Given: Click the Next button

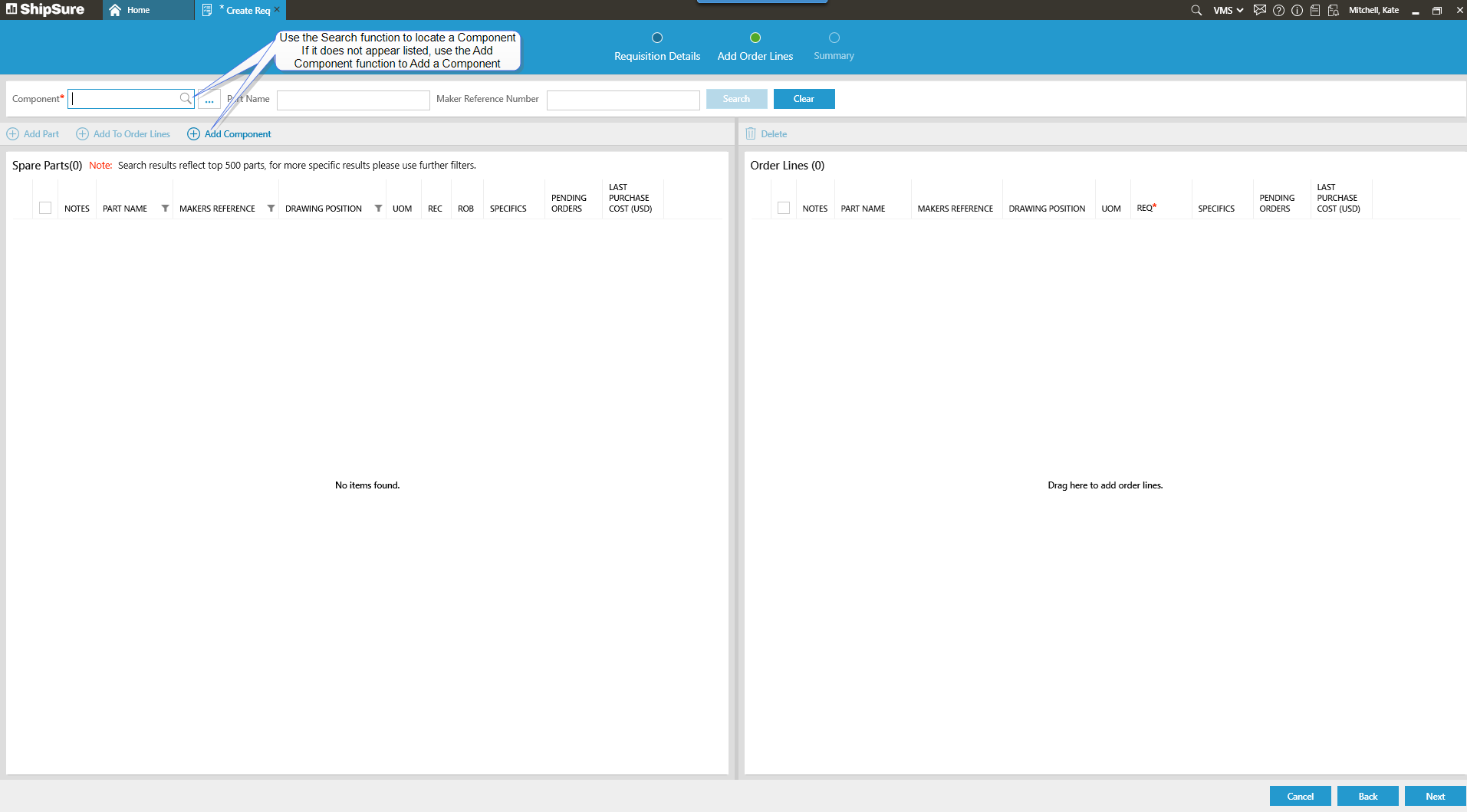Looking at the screenshot, I should point(1435,796).
